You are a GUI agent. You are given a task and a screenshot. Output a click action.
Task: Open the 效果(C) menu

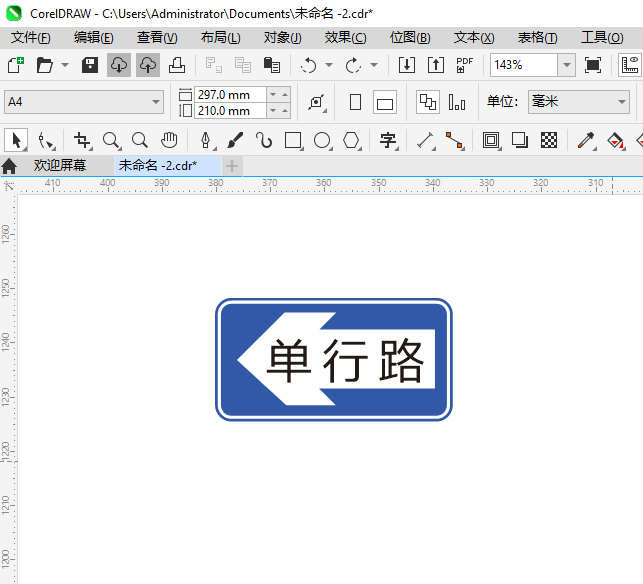click(345, 38)
